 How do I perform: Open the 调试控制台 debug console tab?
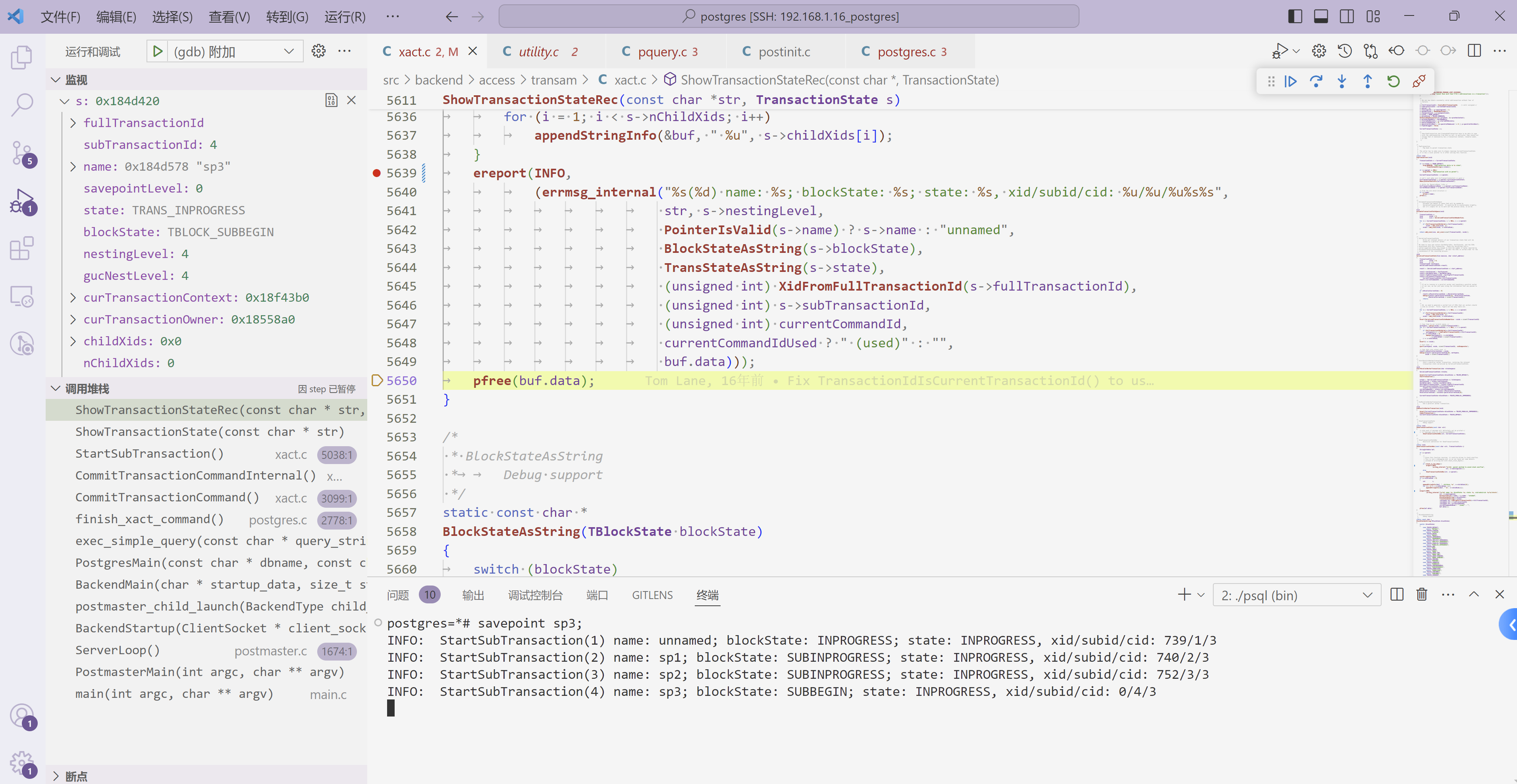(535, 595)
